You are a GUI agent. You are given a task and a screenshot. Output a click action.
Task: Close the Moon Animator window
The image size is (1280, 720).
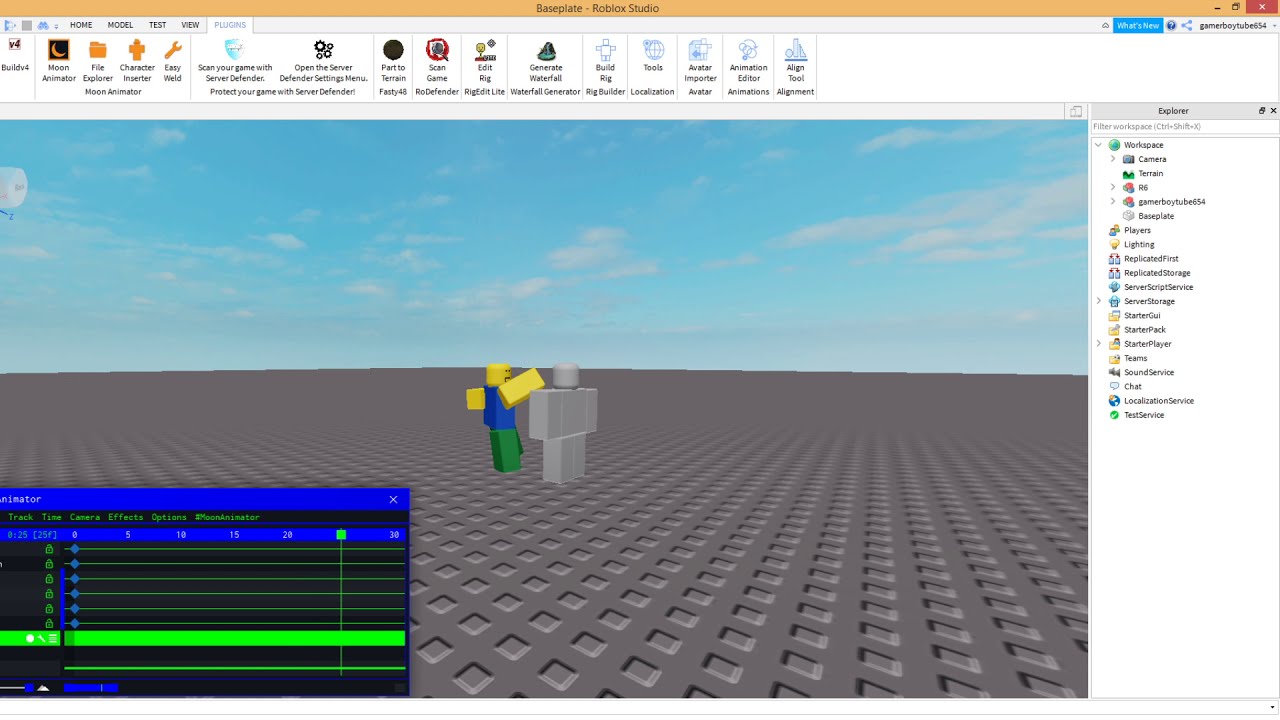tap(393, 499)
